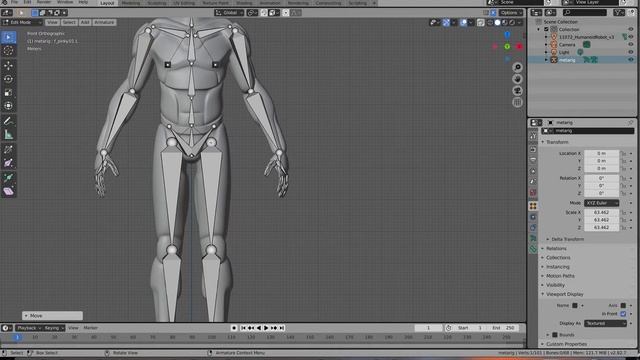
Task: Open the viewport Add menu
Action: 85,22
